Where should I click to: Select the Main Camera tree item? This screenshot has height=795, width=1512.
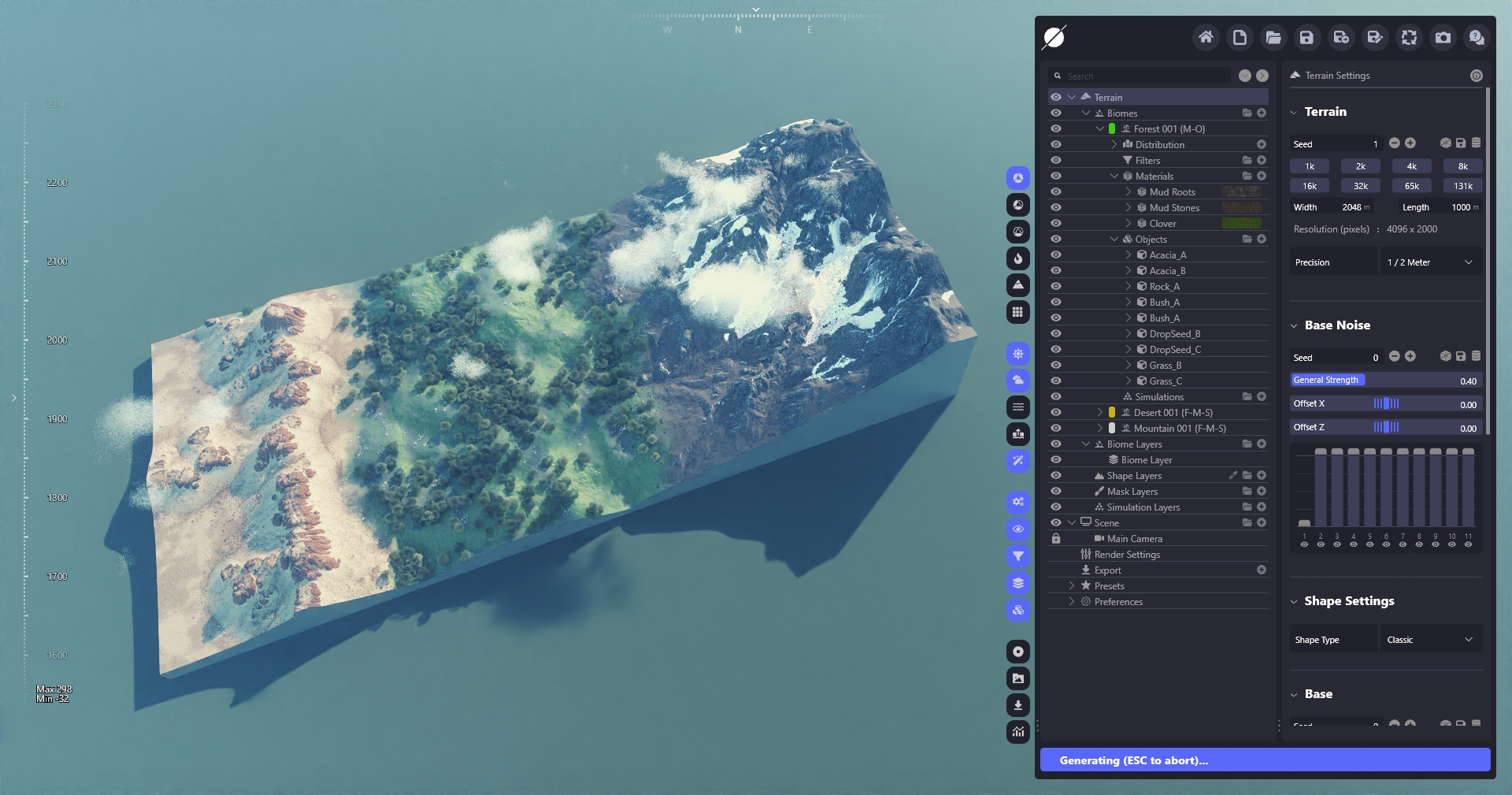(1134, 539)
